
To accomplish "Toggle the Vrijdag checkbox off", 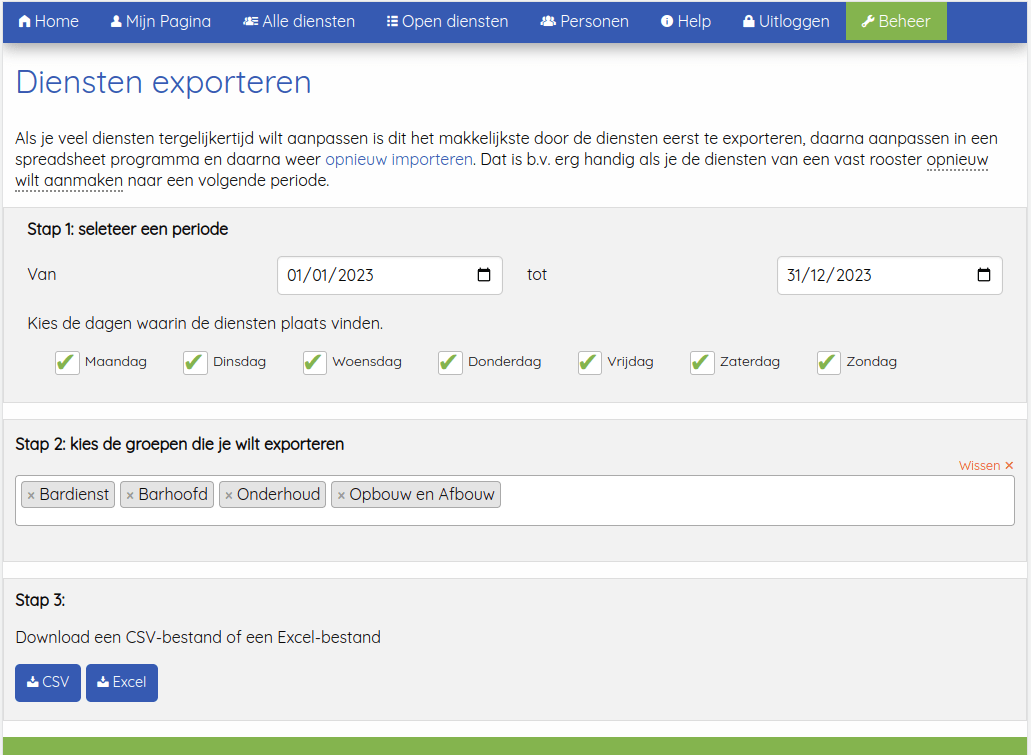I will tap(588, 362).
